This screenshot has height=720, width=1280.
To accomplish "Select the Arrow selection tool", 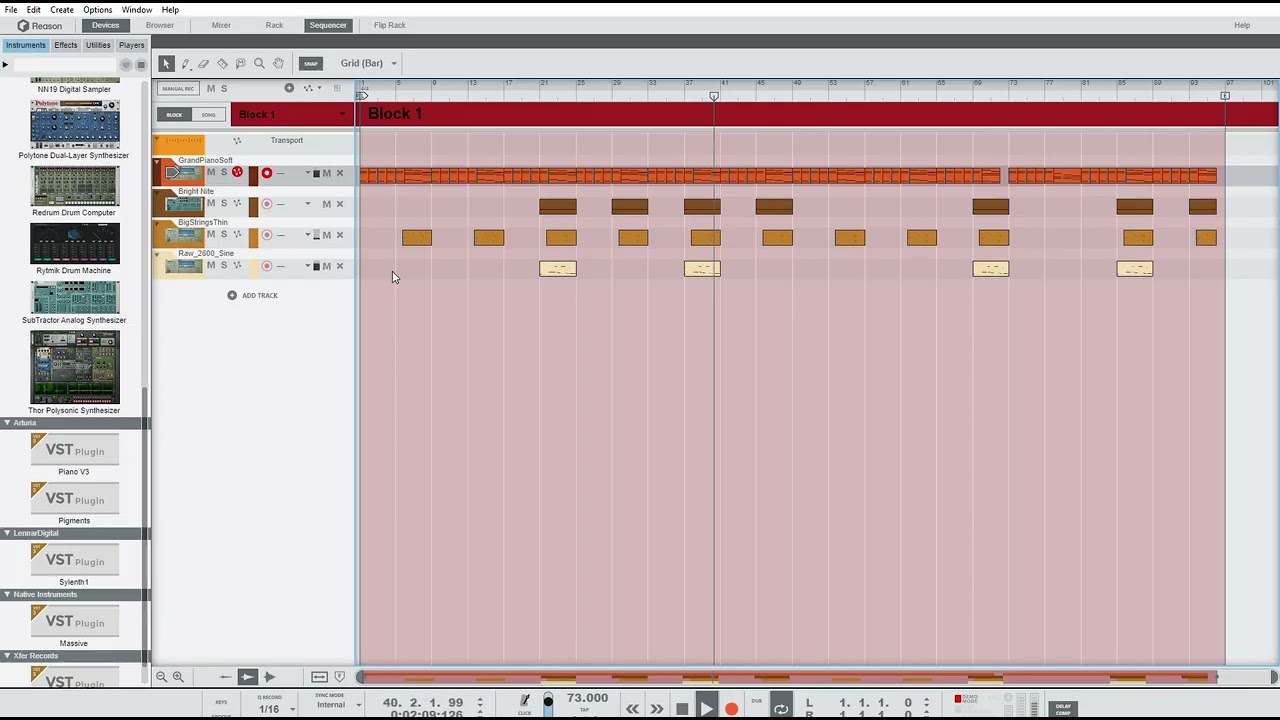I will pyautogui.click(x=166, y=63).
